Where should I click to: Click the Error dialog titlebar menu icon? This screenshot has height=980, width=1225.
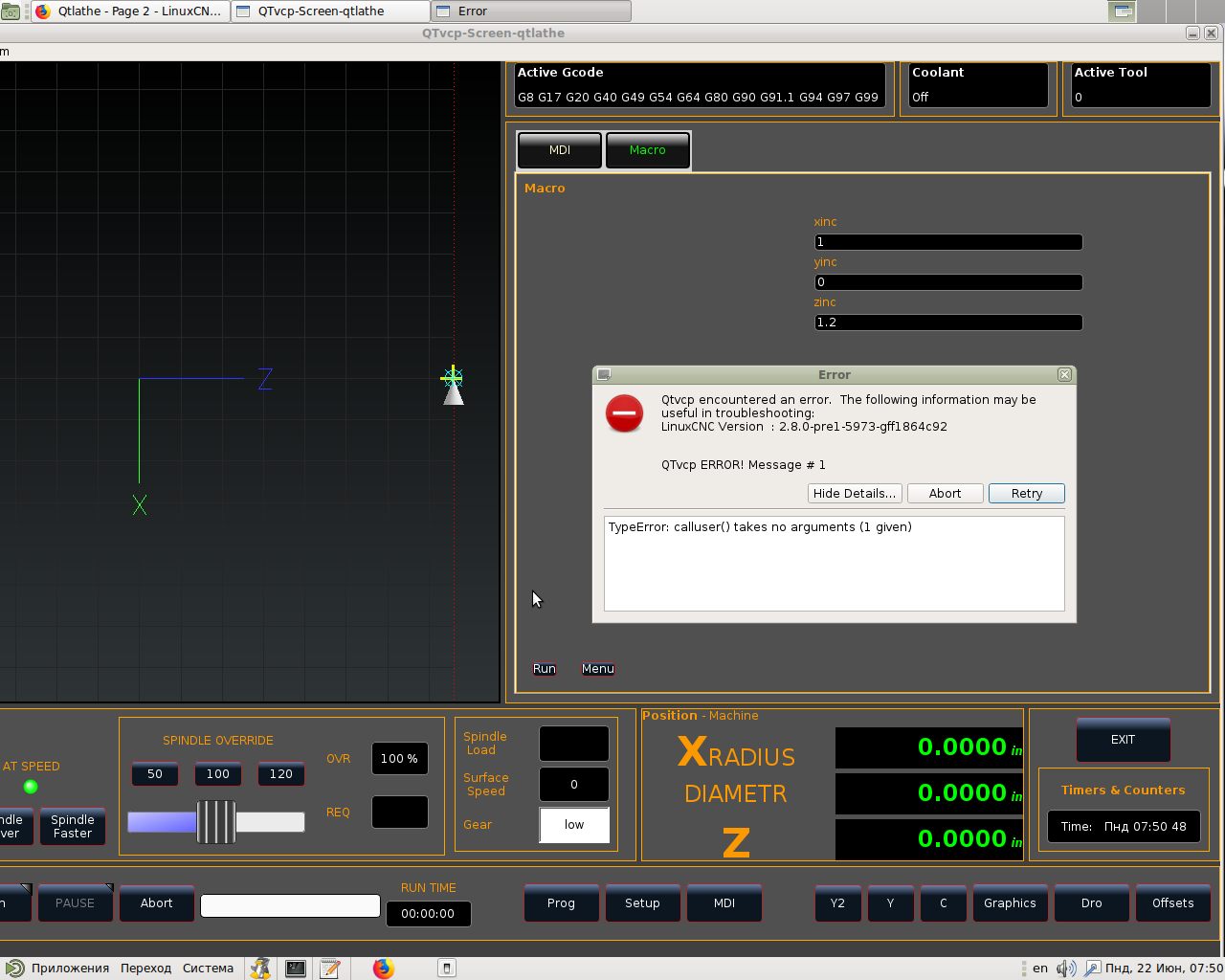tap(604, 374)
